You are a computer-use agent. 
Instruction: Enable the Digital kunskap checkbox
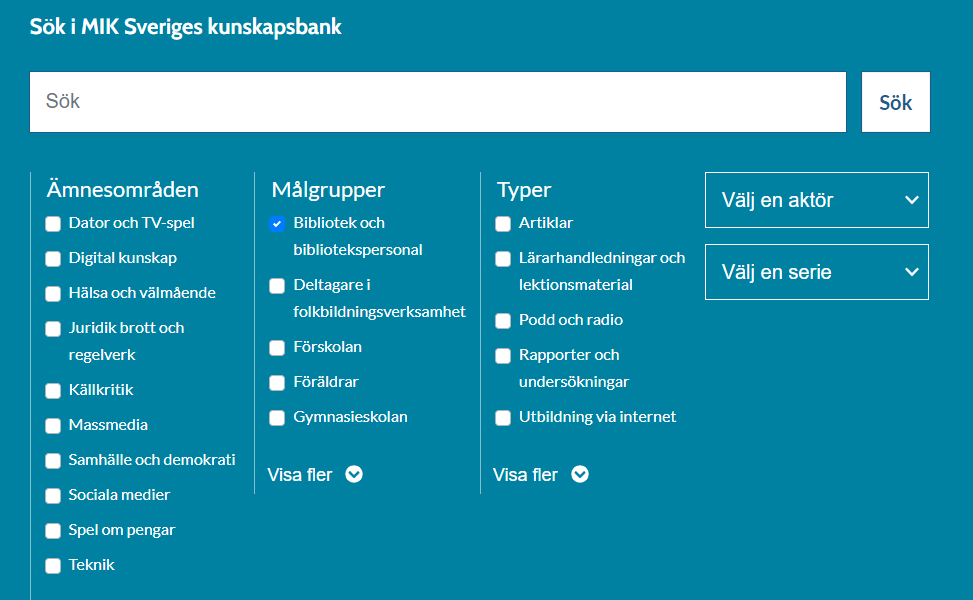pos(53,259)
